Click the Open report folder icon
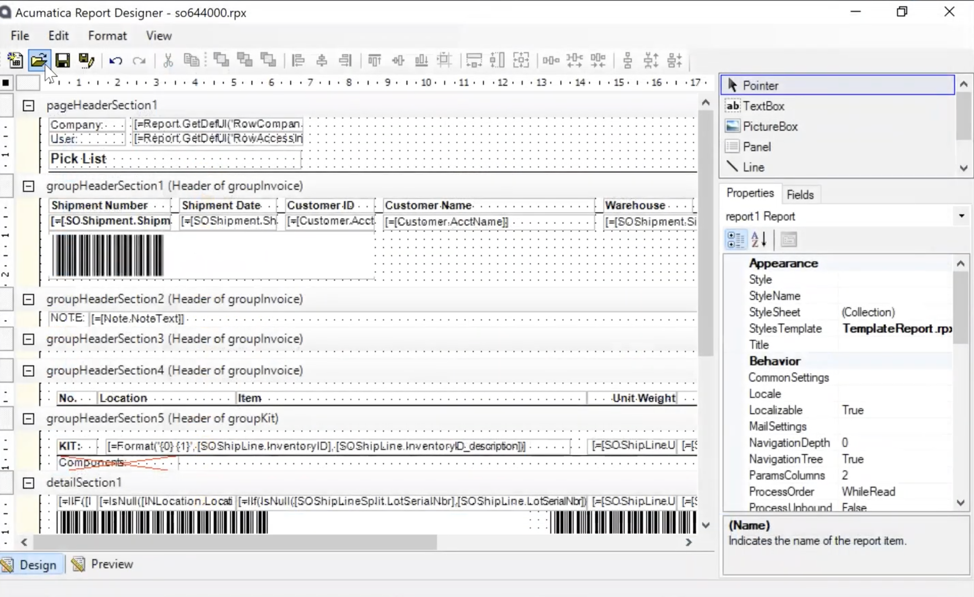Viewport: 974px width, 597px height. (x=39, y=60)
